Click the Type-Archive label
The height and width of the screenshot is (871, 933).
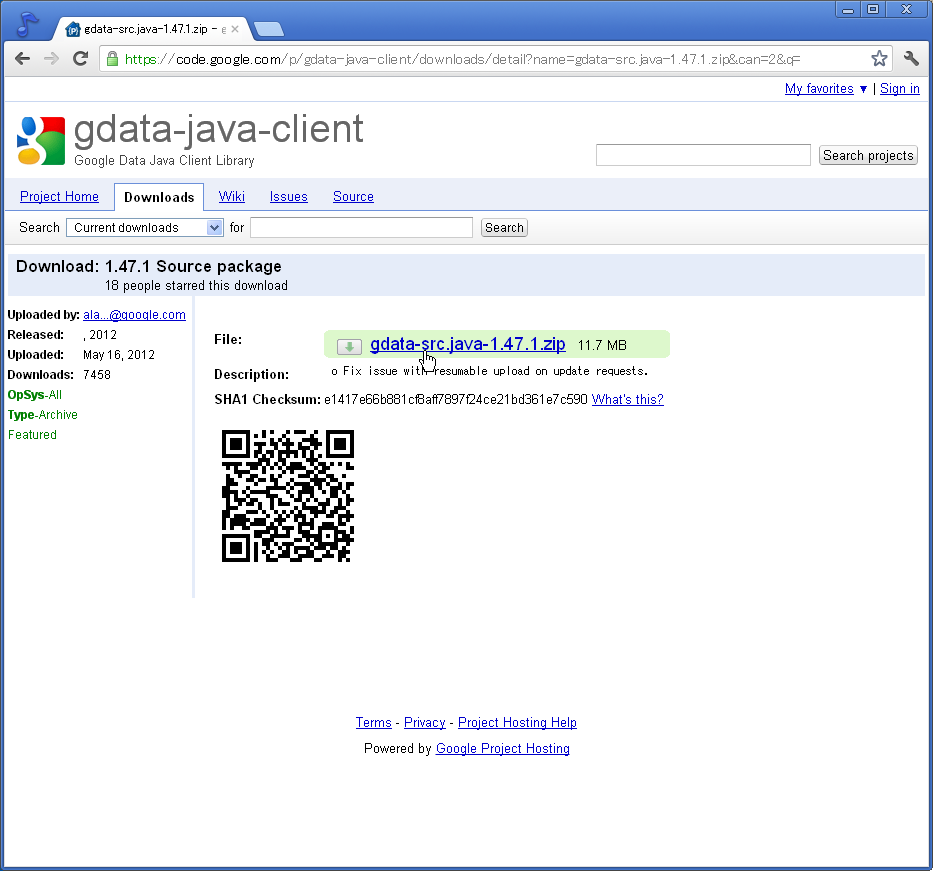(42, 415)
